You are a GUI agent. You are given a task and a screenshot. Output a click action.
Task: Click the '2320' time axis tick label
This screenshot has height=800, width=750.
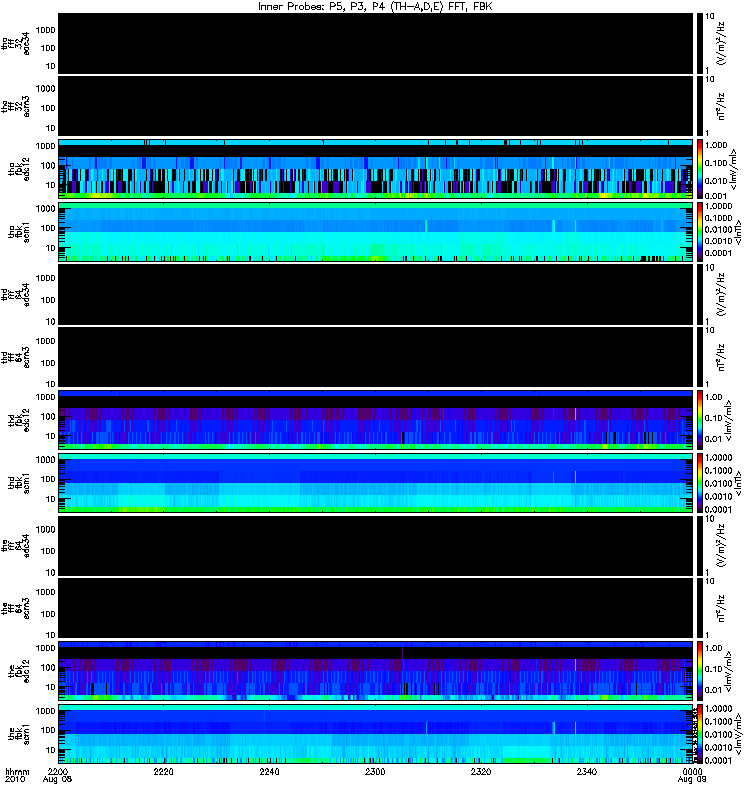[481, 771]
